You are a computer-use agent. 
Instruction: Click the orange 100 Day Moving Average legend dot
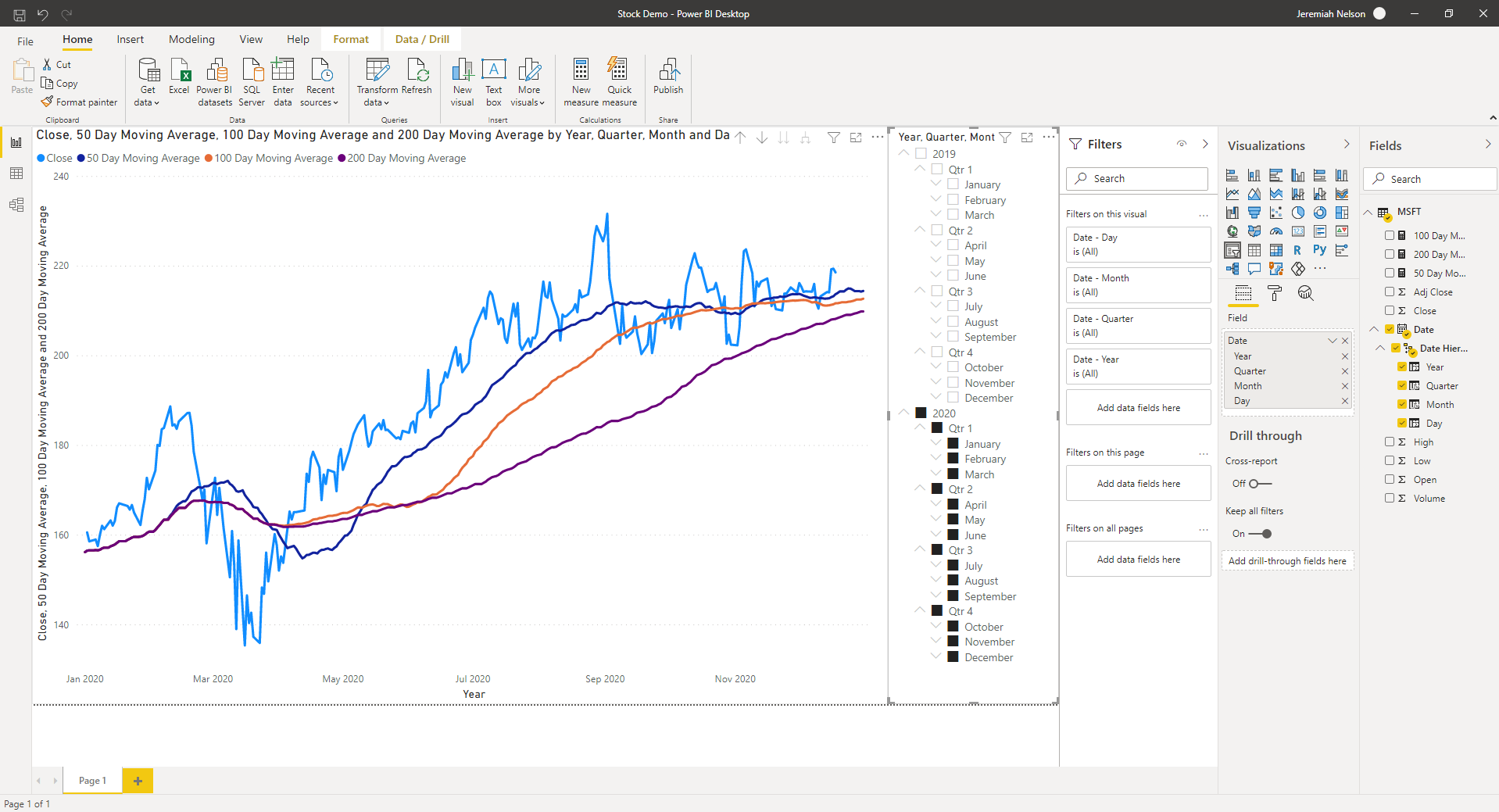point(209,159)
